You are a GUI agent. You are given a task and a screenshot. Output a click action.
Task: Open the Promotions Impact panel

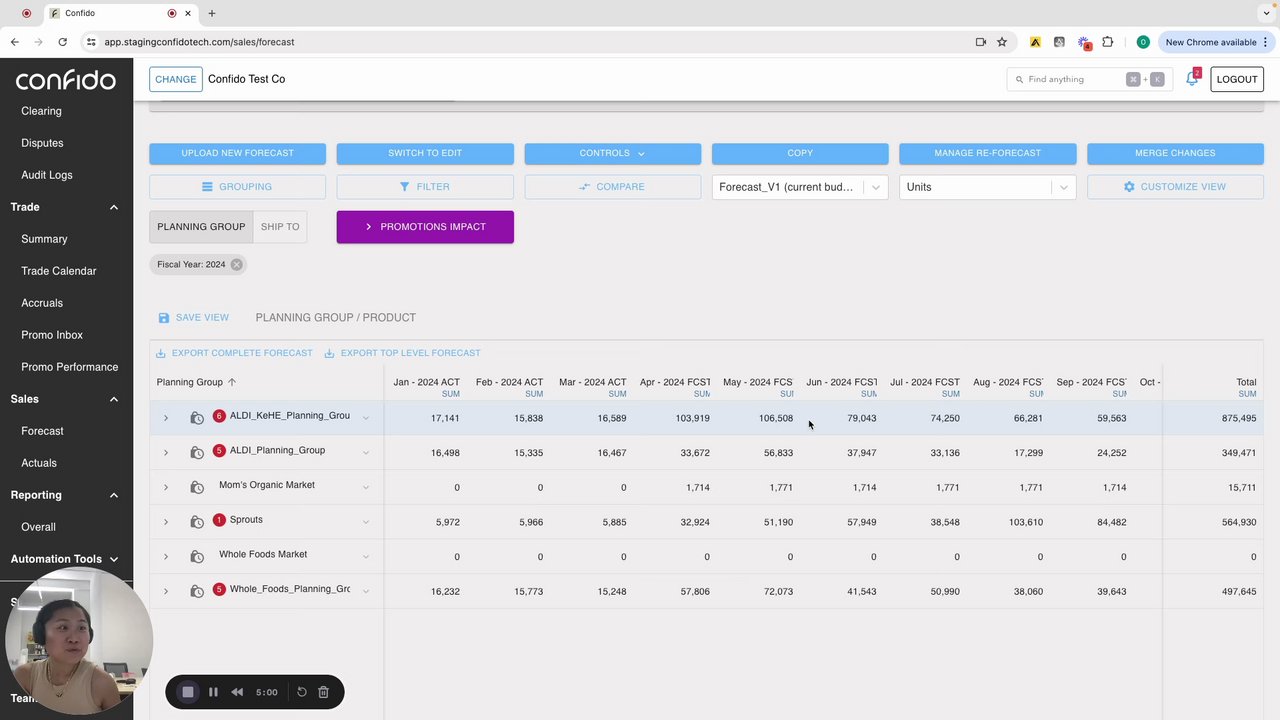click(425, 227)
